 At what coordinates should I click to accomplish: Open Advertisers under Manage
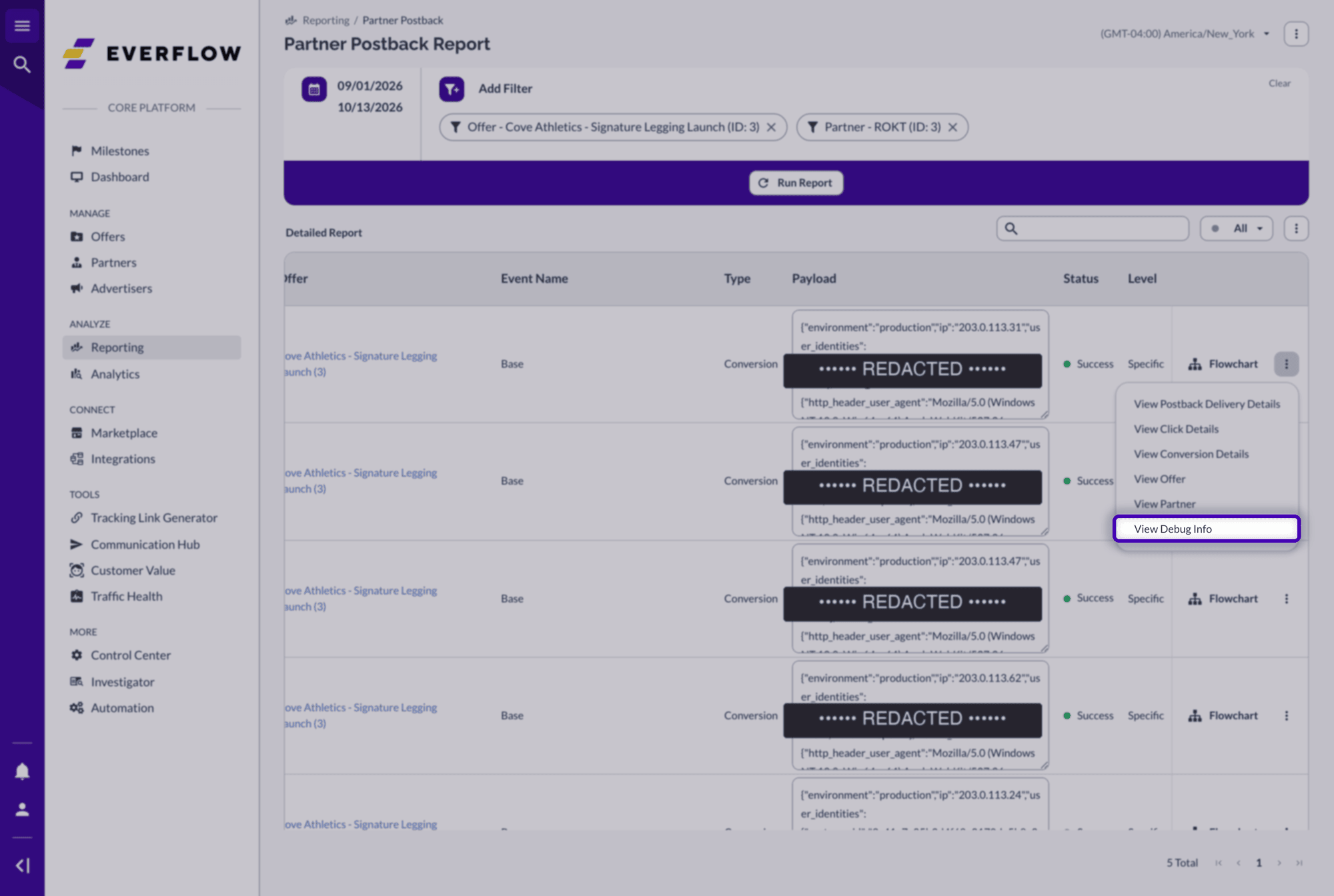121,289
